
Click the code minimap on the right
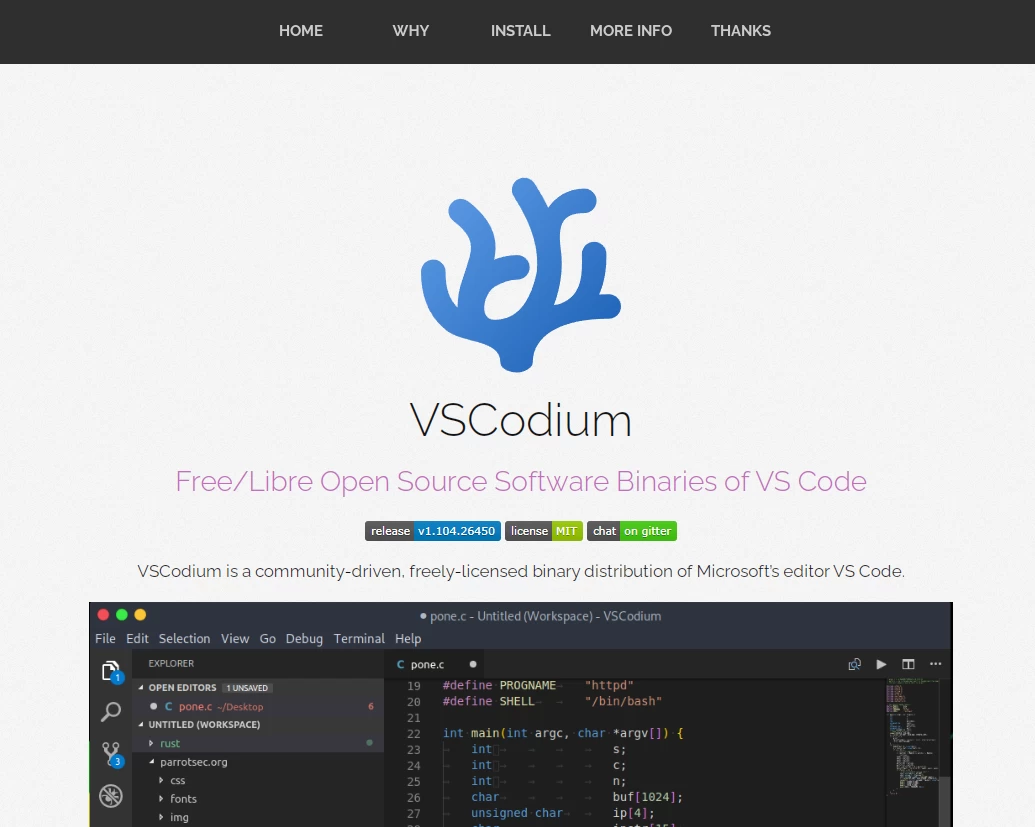[912, 736]
